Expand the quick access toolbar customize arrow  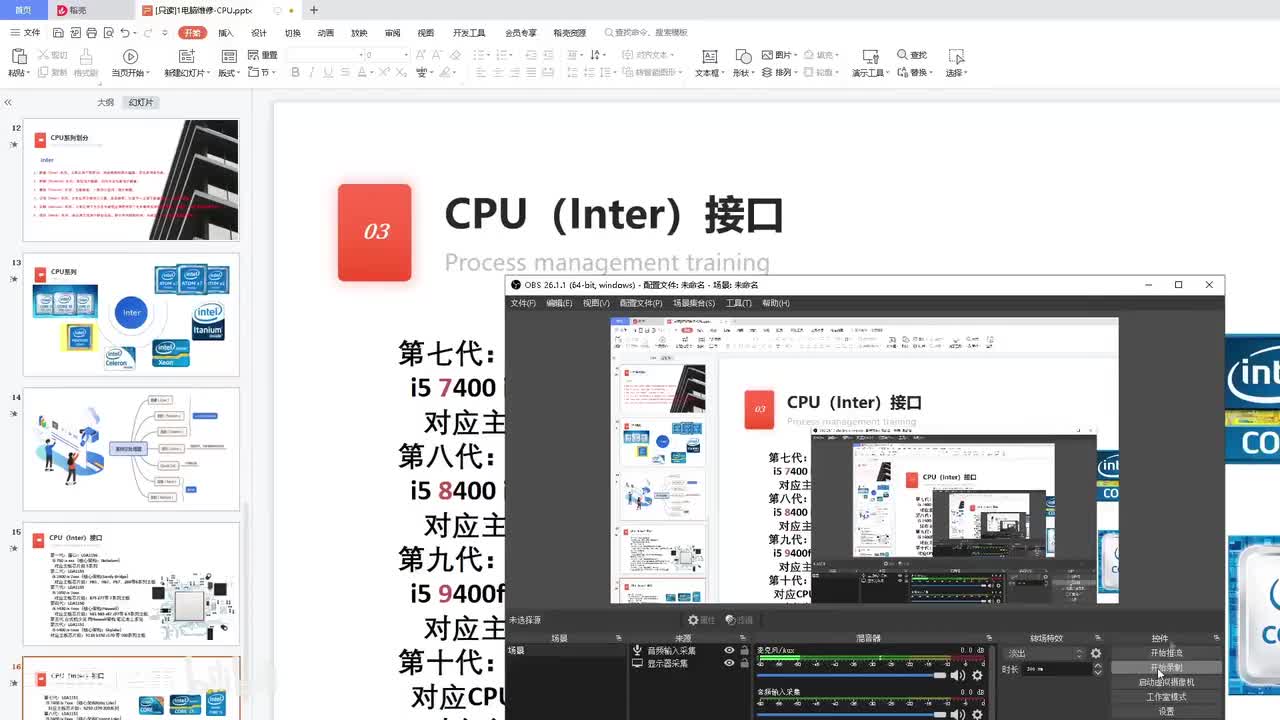165,33
